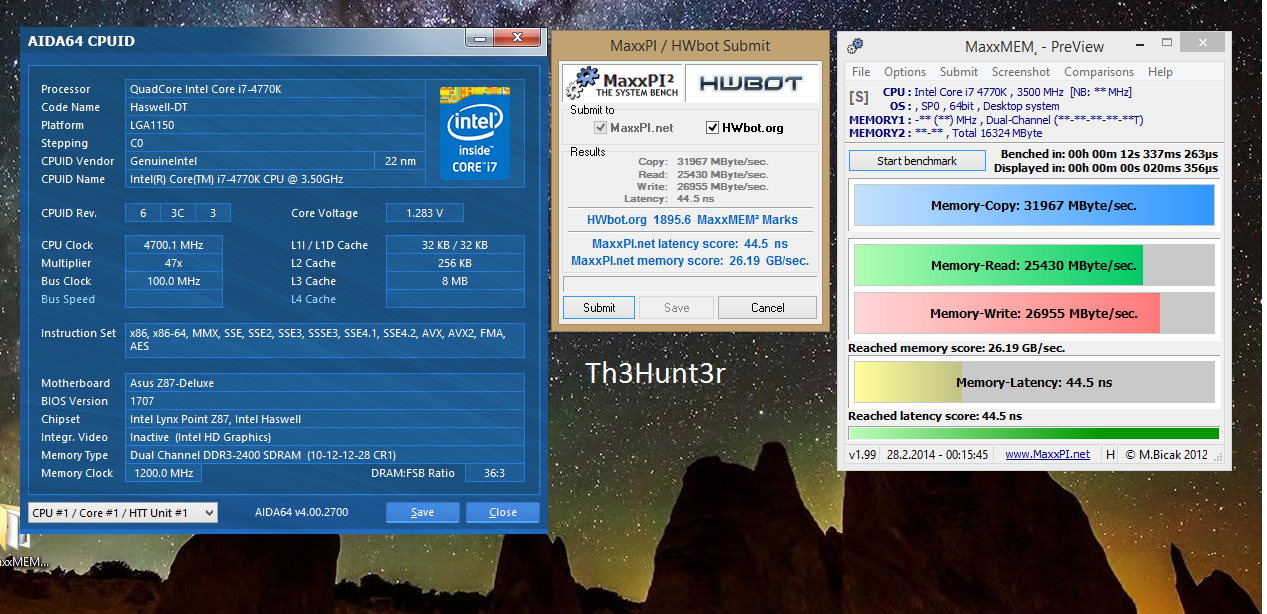Click the 4700.1 MHz CPU Clock value
The width and height of the screenshot is (1267, 614).
173,245
